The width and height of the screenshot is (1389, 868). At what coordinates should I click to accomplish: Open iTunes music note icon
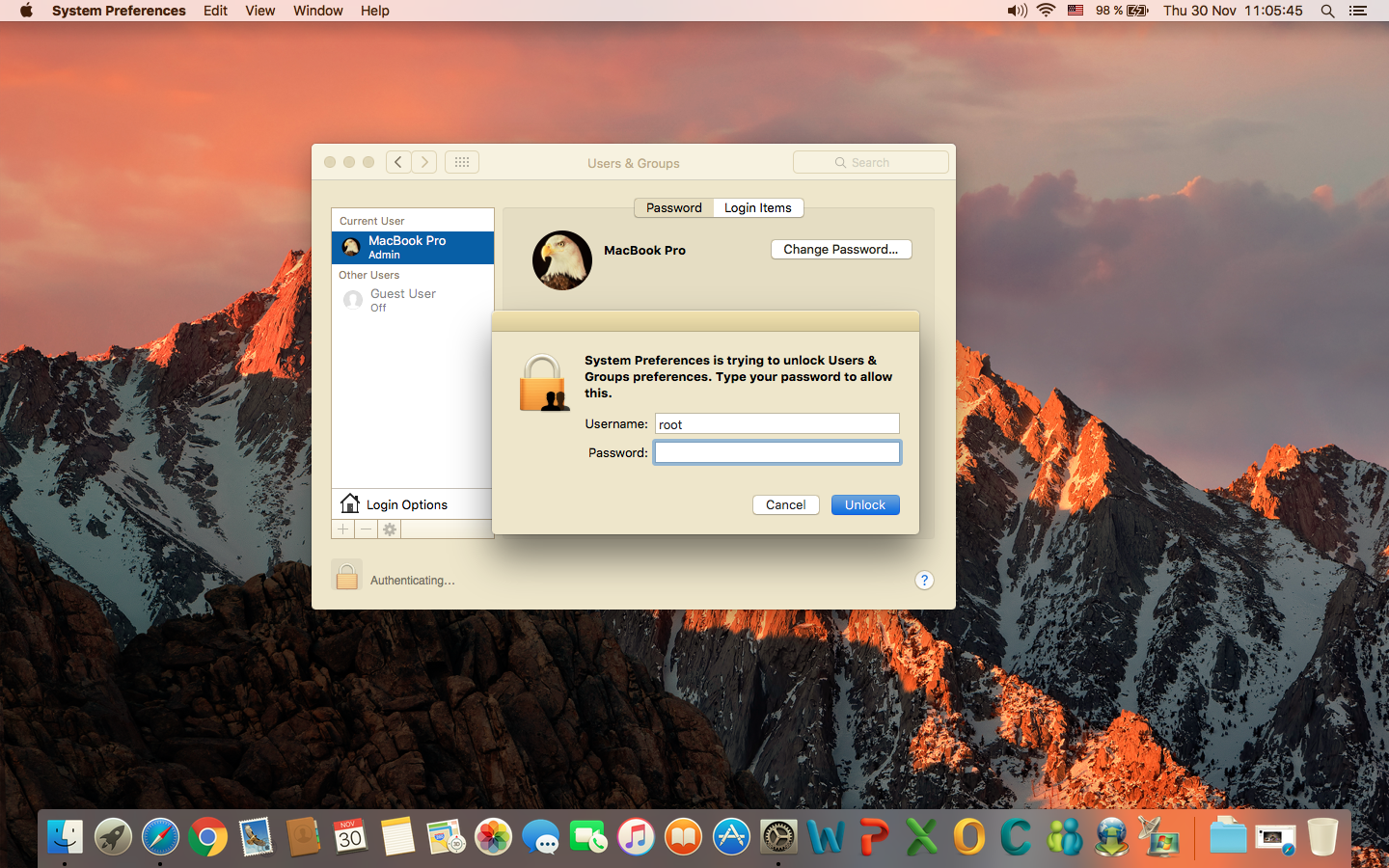(x=636, y=836)
